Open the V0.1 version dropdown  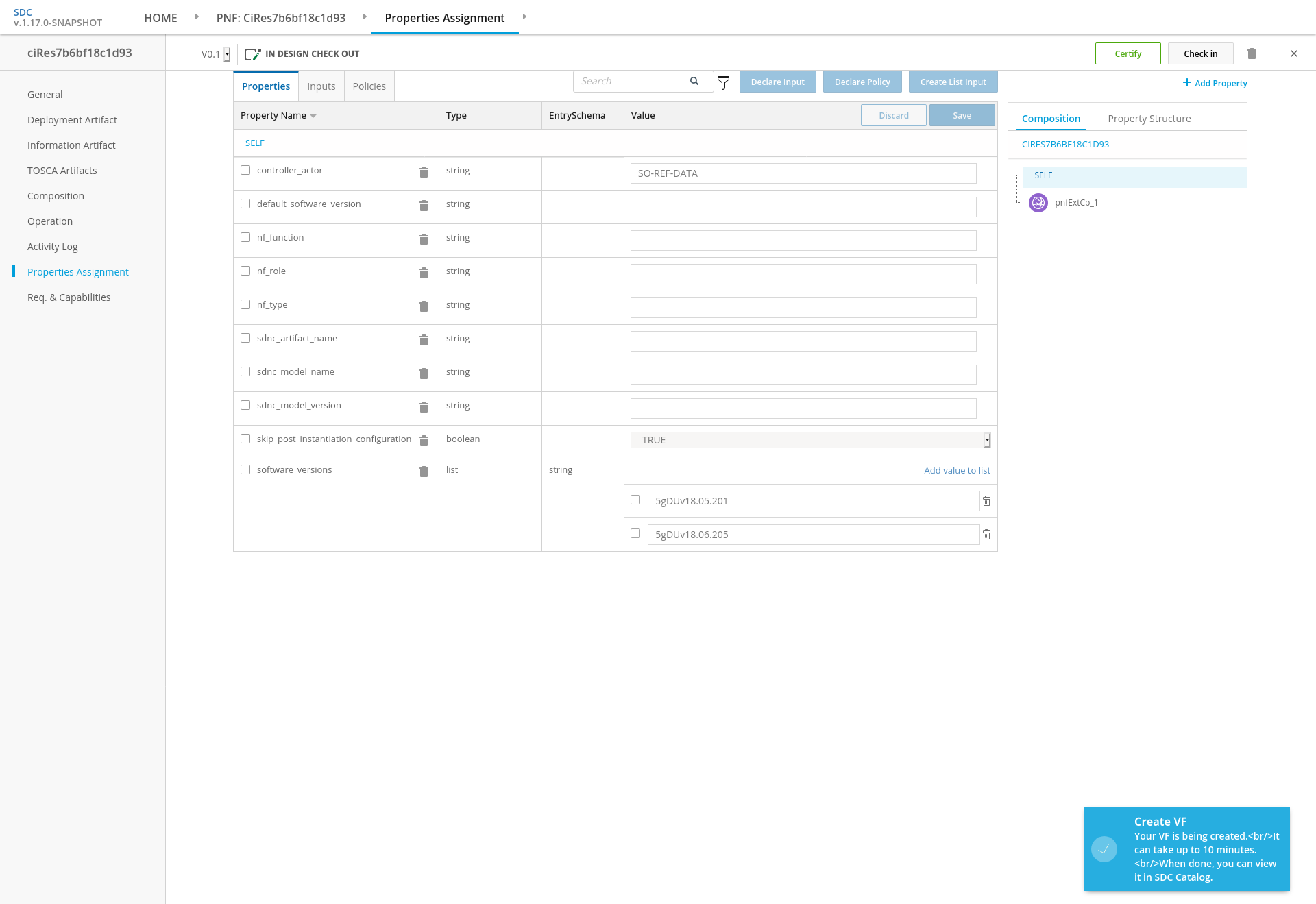(227, 54)
